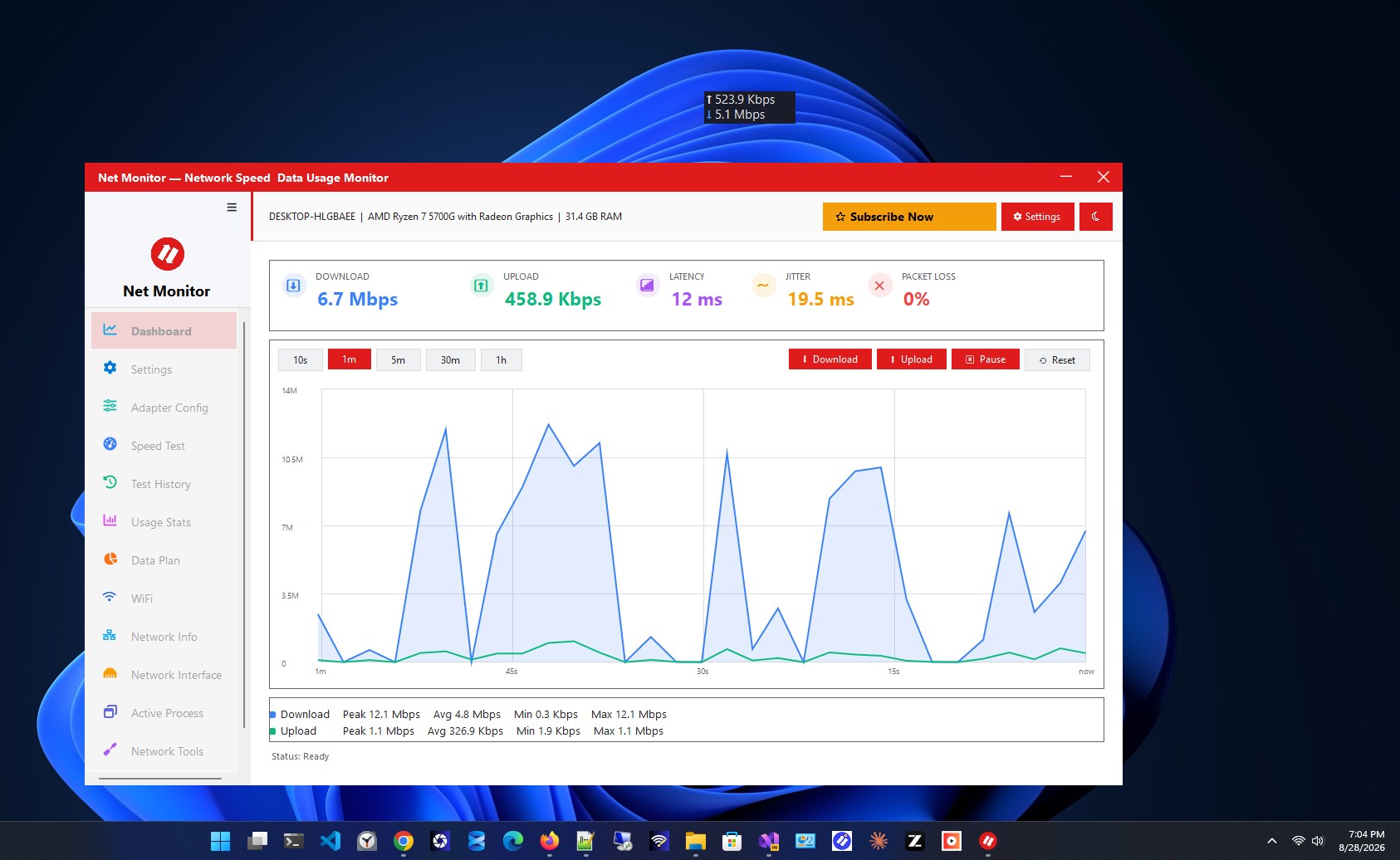Select the 5m time range
Screen dimensions: 1400x860
tap(399, 359)
